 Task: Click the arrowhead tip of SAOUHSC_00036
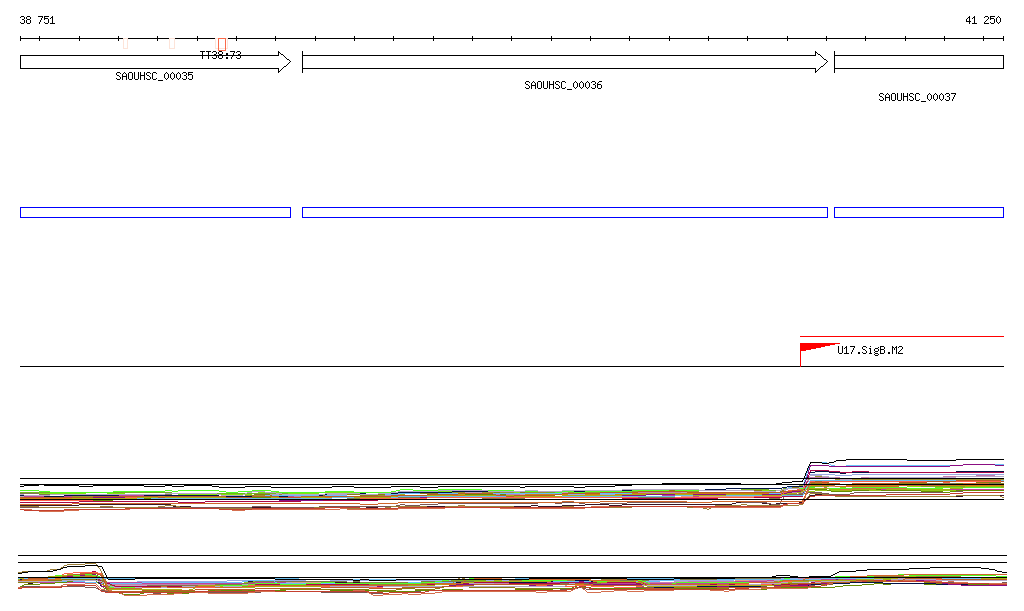pos(824,62)
